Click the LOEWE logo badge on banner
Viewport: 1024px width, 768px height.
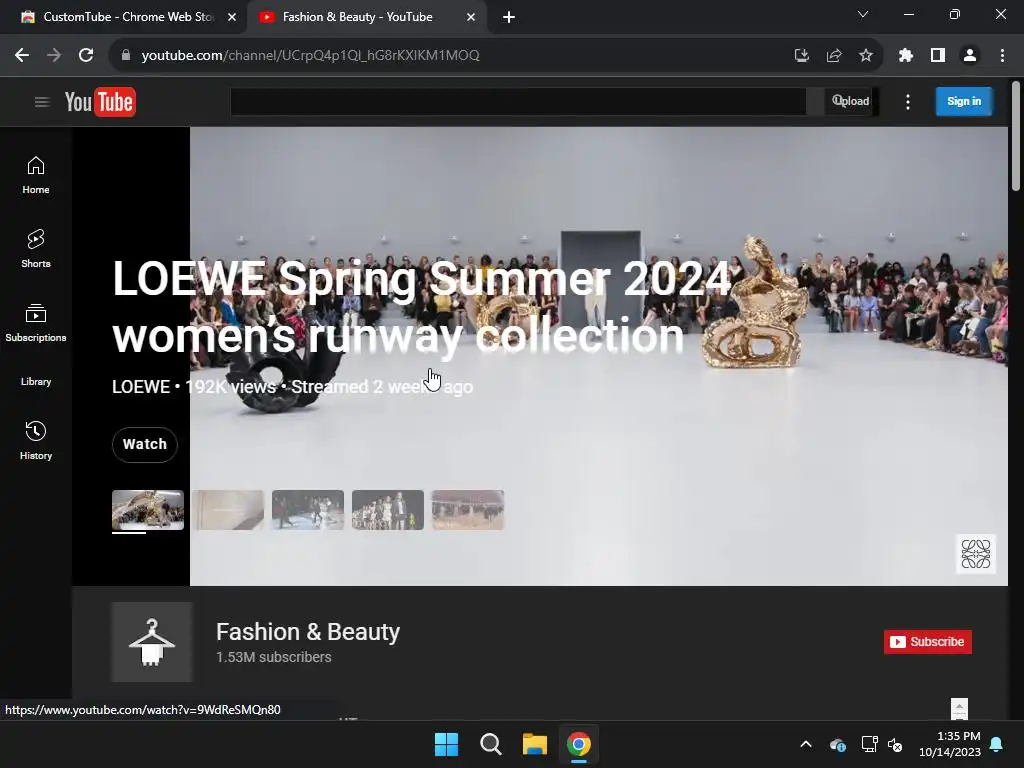point(976,554)
